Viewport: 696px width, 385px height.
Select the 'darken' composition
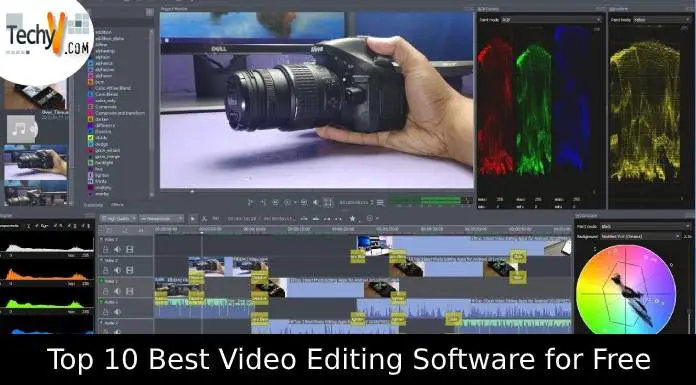(101, 119)
